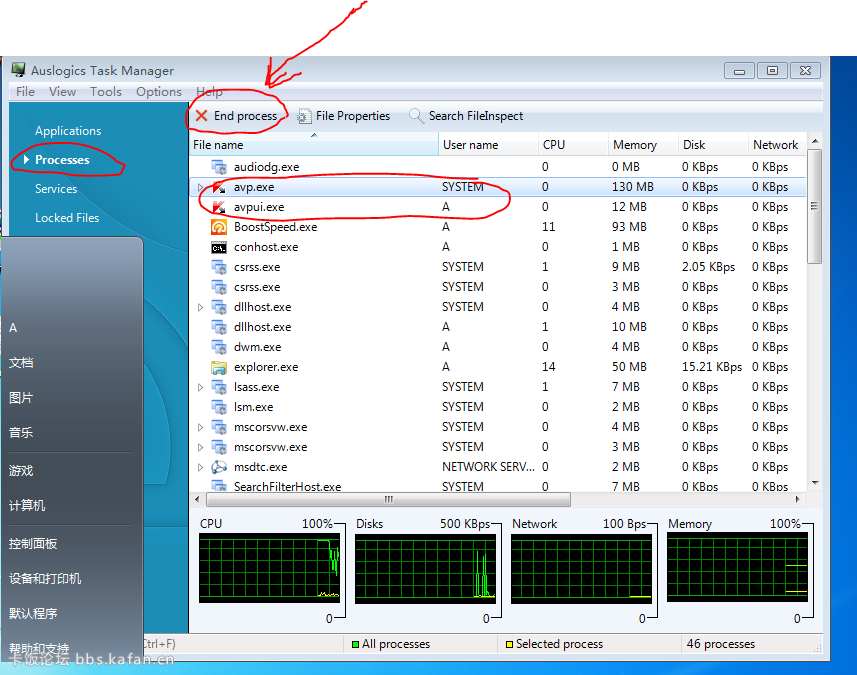The height and width of the screenshot is (675, 857).
Task: Click the Network activity graph
Action: click(582, 568)
